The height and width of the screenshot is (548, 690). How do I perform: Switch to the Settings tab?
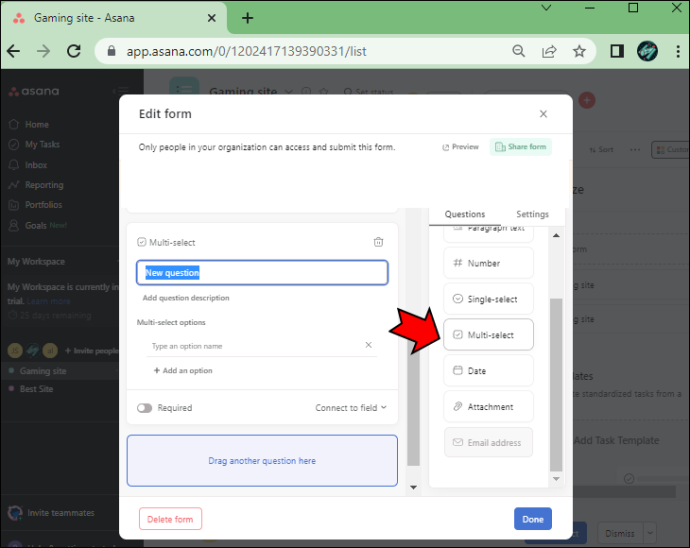(x=532, y=214)
